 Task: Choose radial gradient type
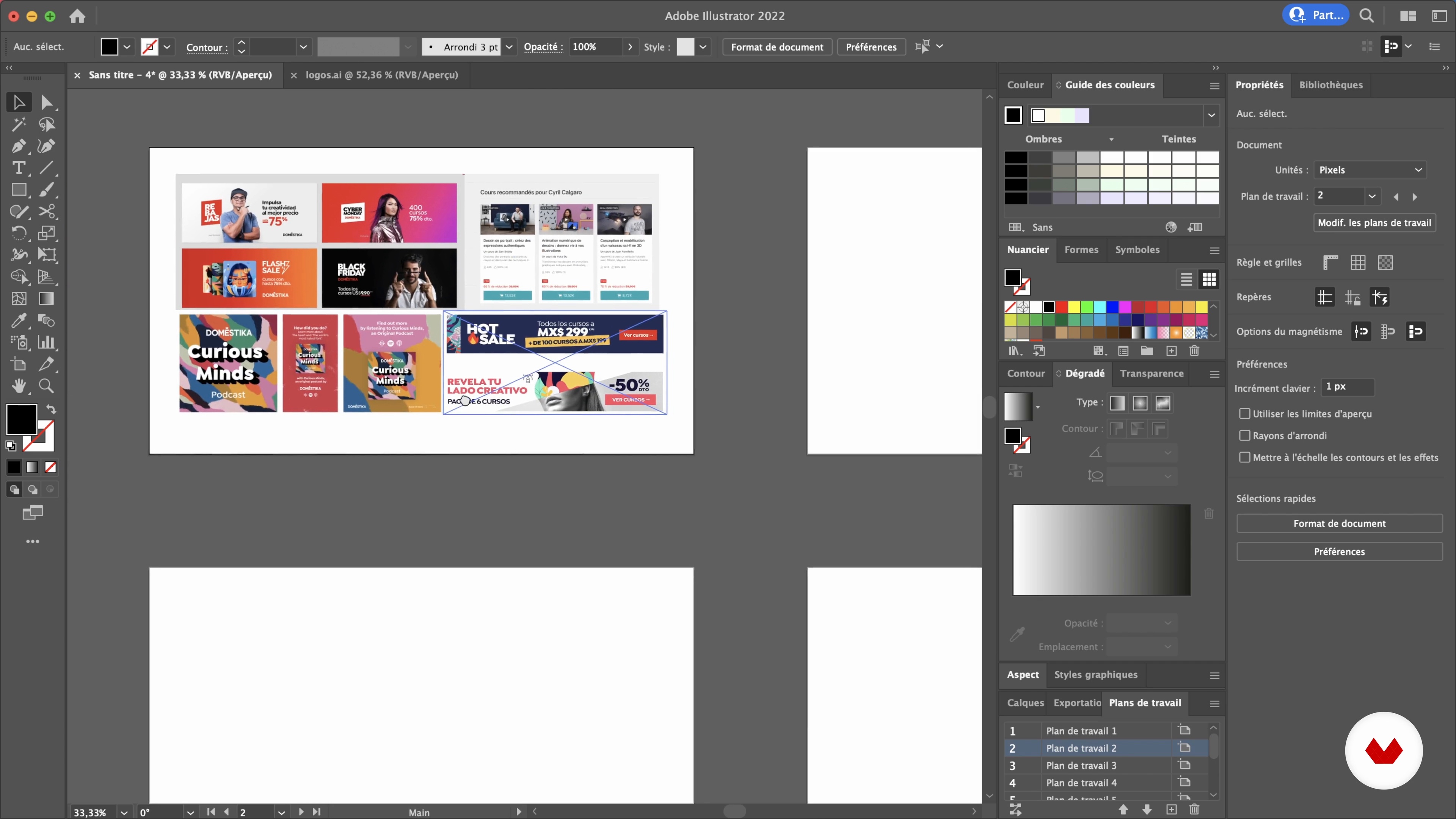[x=1140, y=402]
